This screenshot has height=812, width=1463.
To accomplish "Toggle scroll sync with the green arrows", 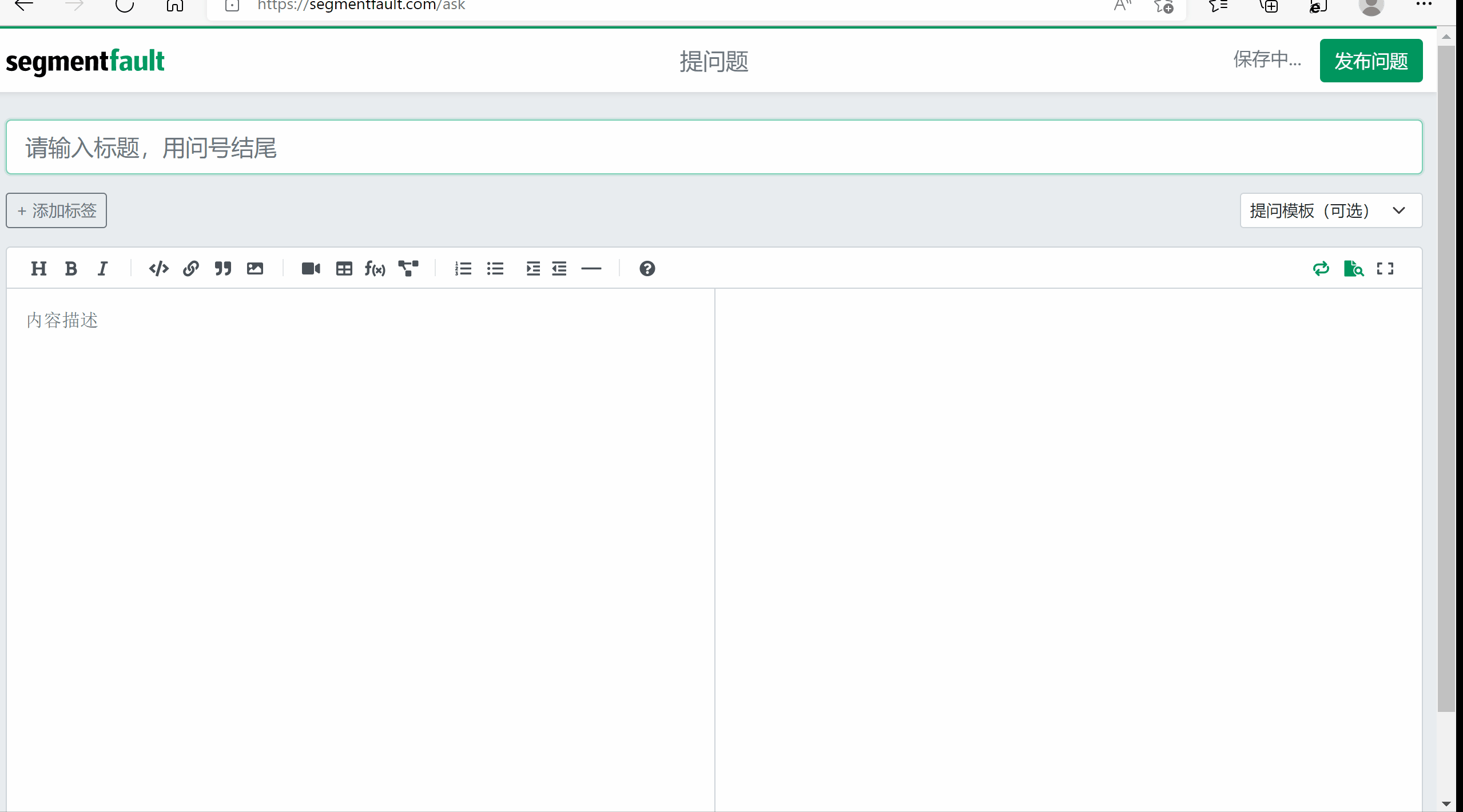I will [x=1321, y=268].
